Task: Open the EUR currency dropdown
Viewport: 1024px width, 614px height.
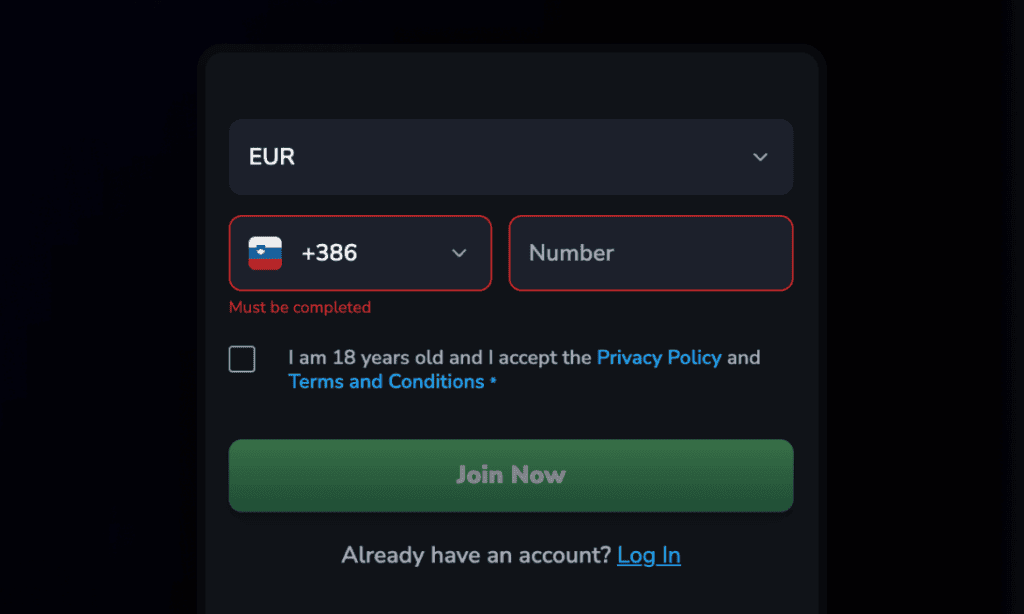Action: point(511,157)
